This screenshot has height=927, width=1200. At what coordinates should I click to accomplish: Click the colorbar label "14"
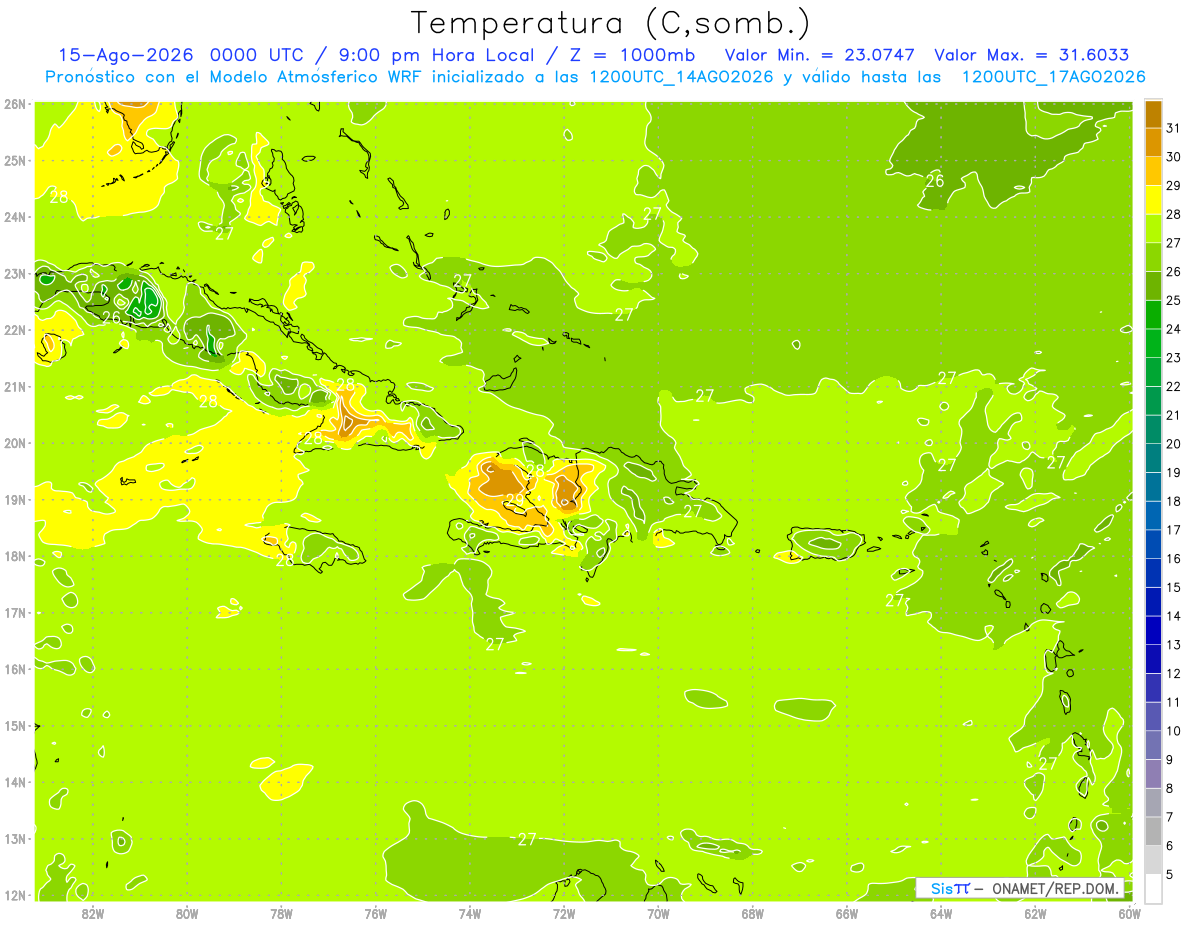(x=1174, y=617)
